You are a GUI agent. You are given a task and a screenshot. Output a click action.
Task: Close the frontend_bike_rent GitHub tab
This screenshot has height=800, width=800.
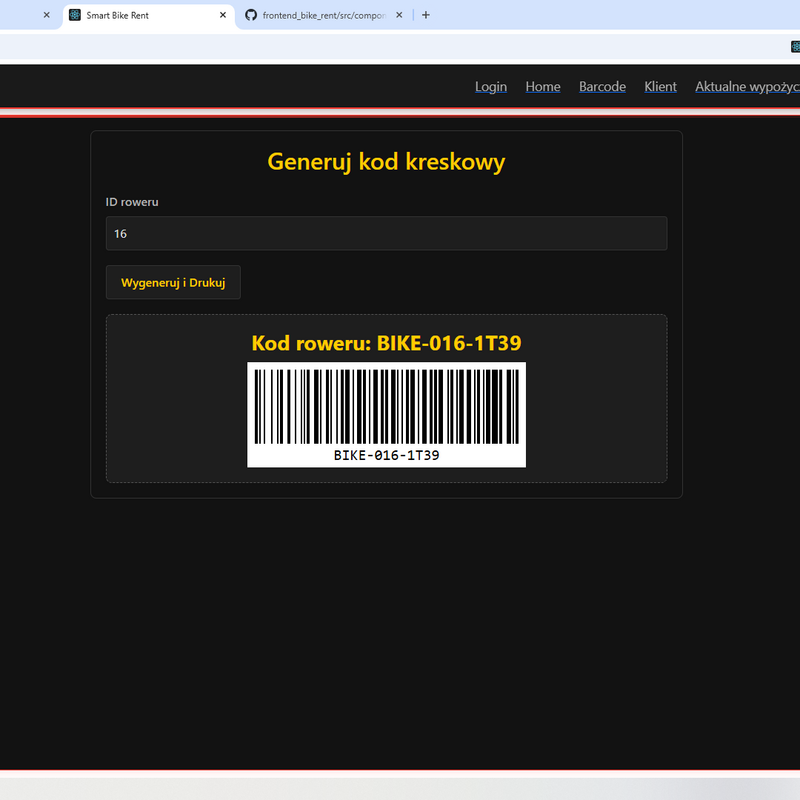click(400, 15)
